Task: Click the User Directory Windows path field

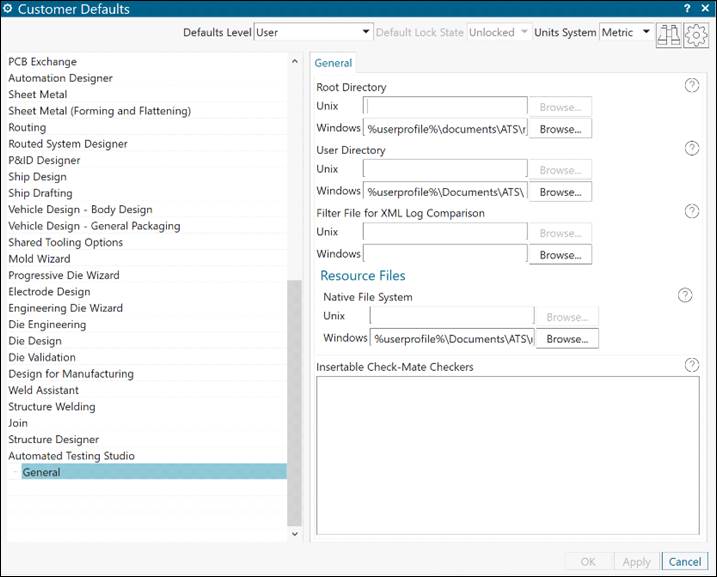Action: pyautogui.click(x=445, y=192)
